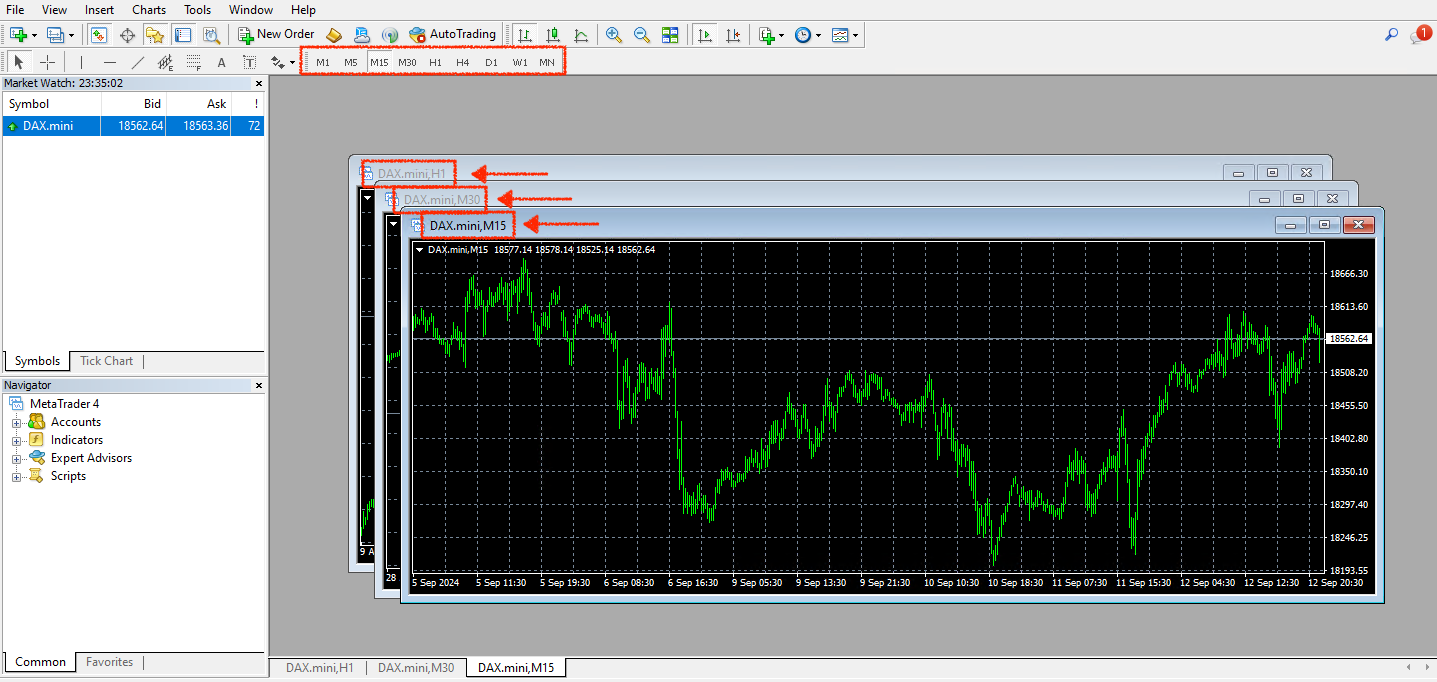Click the Zoom In magnifier icon

(x=613, y=34)
